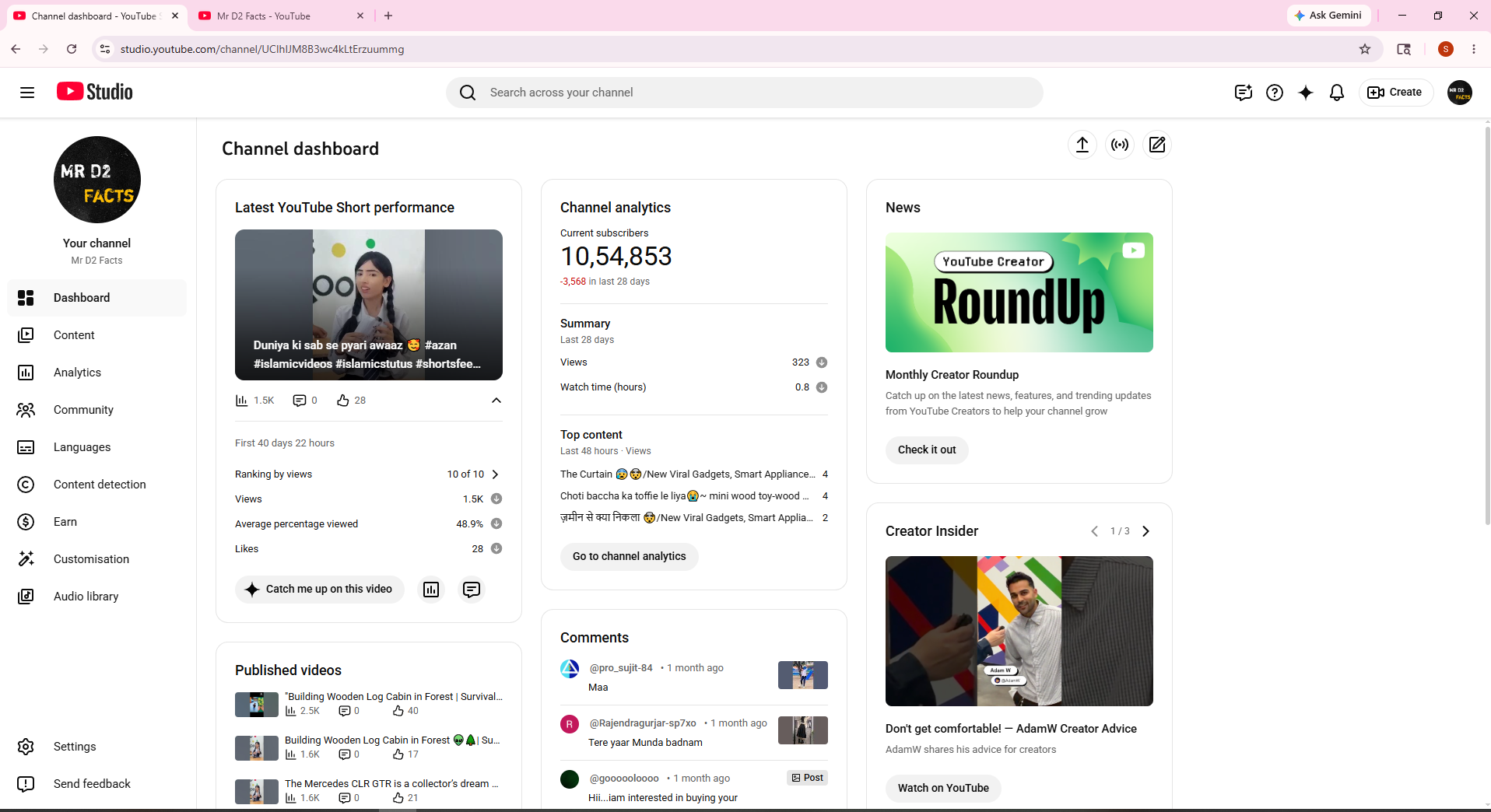Open video comments icon for latest Short
The height and width of the screenshot is (812, 1491).
tap(472, 590)
